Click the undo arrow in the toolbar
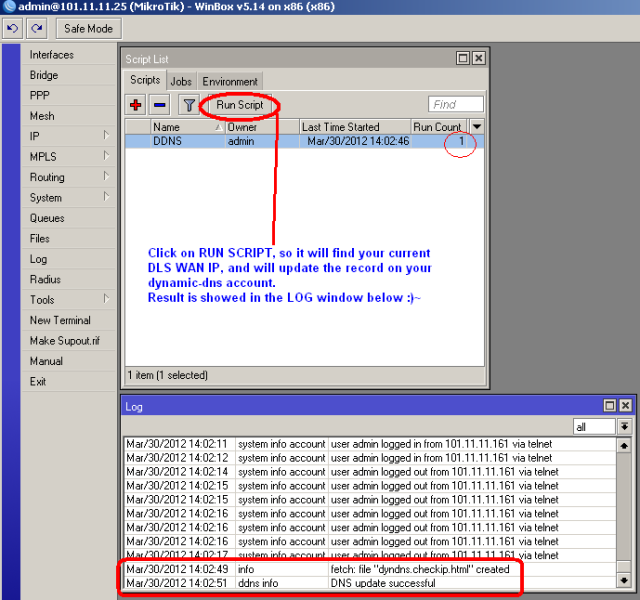 click(11, 29)
